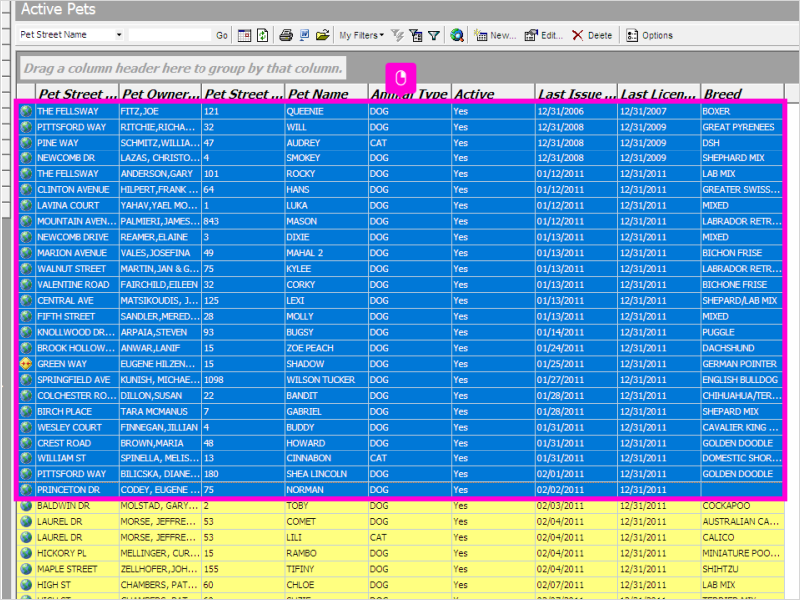The width and height of the screenshot is (800, 600).
Task: Click the globe icon on the LAVINA COURT row
Action: [26, 206]
